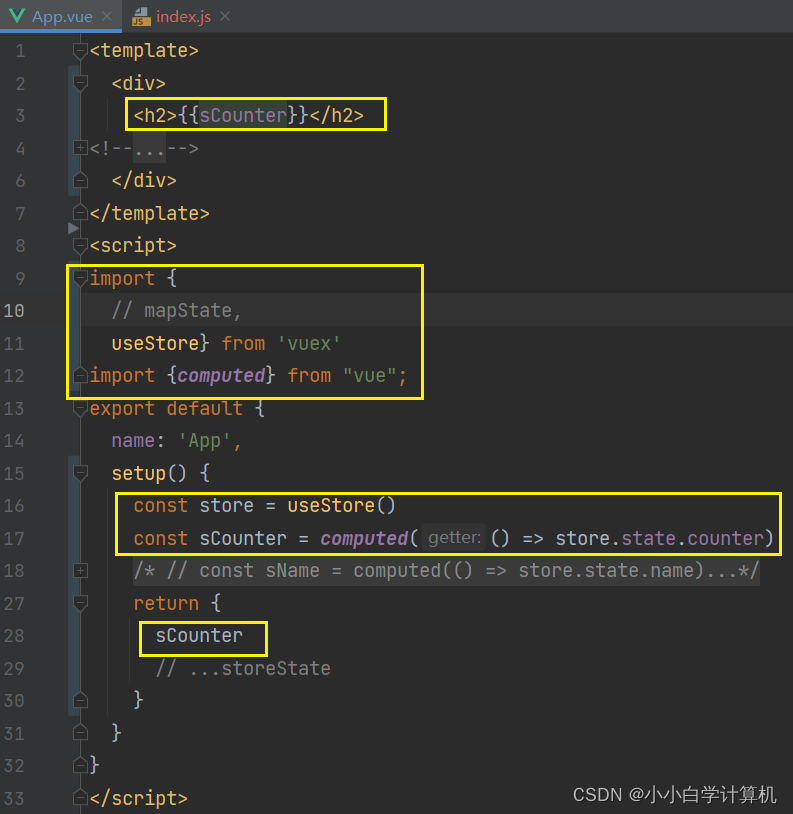Click computed call on line 17
793x814 pixels.
pos(364,538)
